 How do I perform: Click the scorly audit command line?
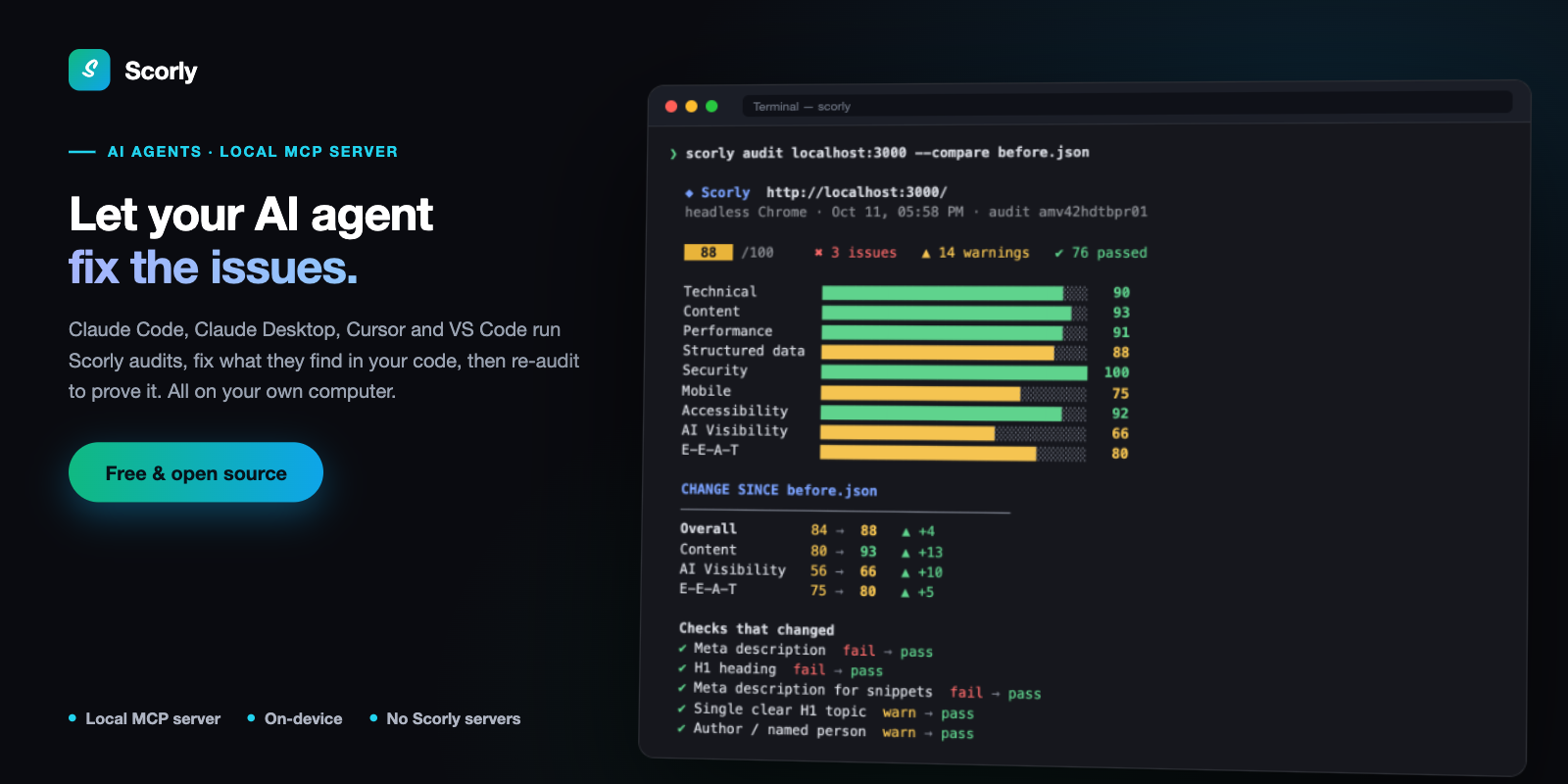coord(887,153)
